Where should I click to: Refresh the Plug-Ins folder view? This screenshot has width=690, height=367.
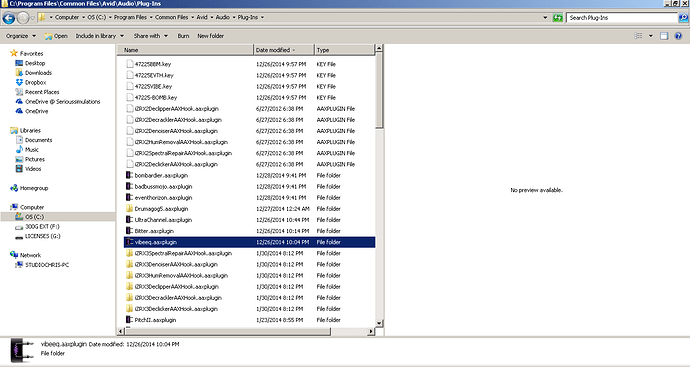[558, 18]
